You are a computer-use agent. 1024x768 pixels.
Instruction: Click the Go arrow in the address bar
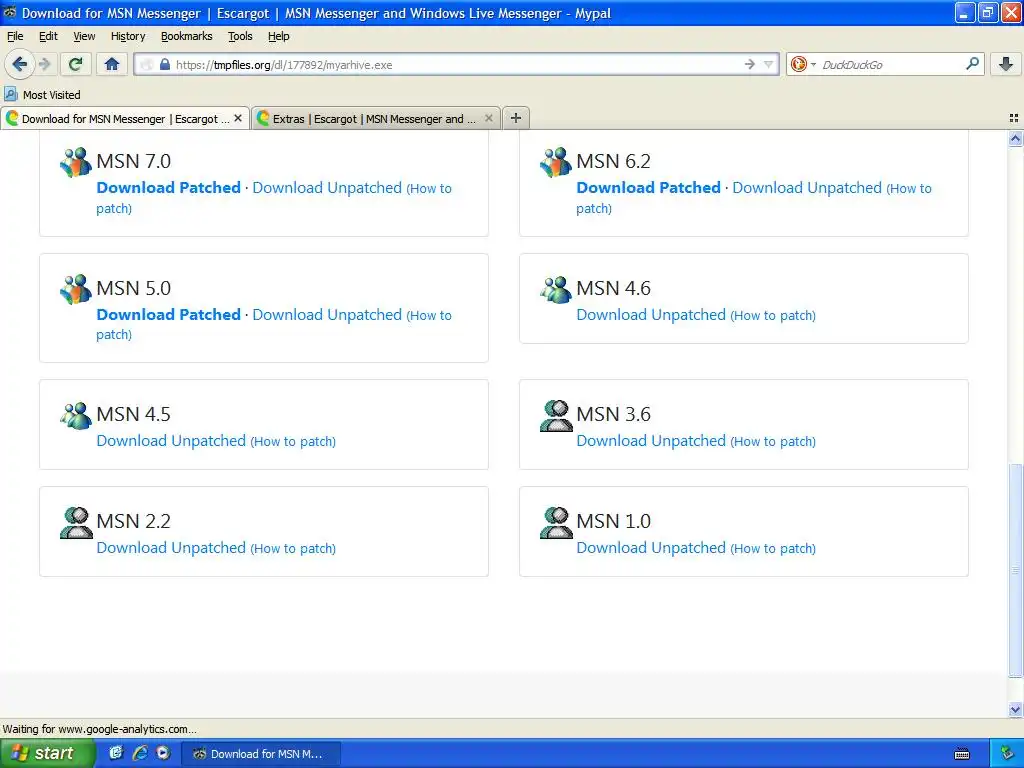click(750, 64)
